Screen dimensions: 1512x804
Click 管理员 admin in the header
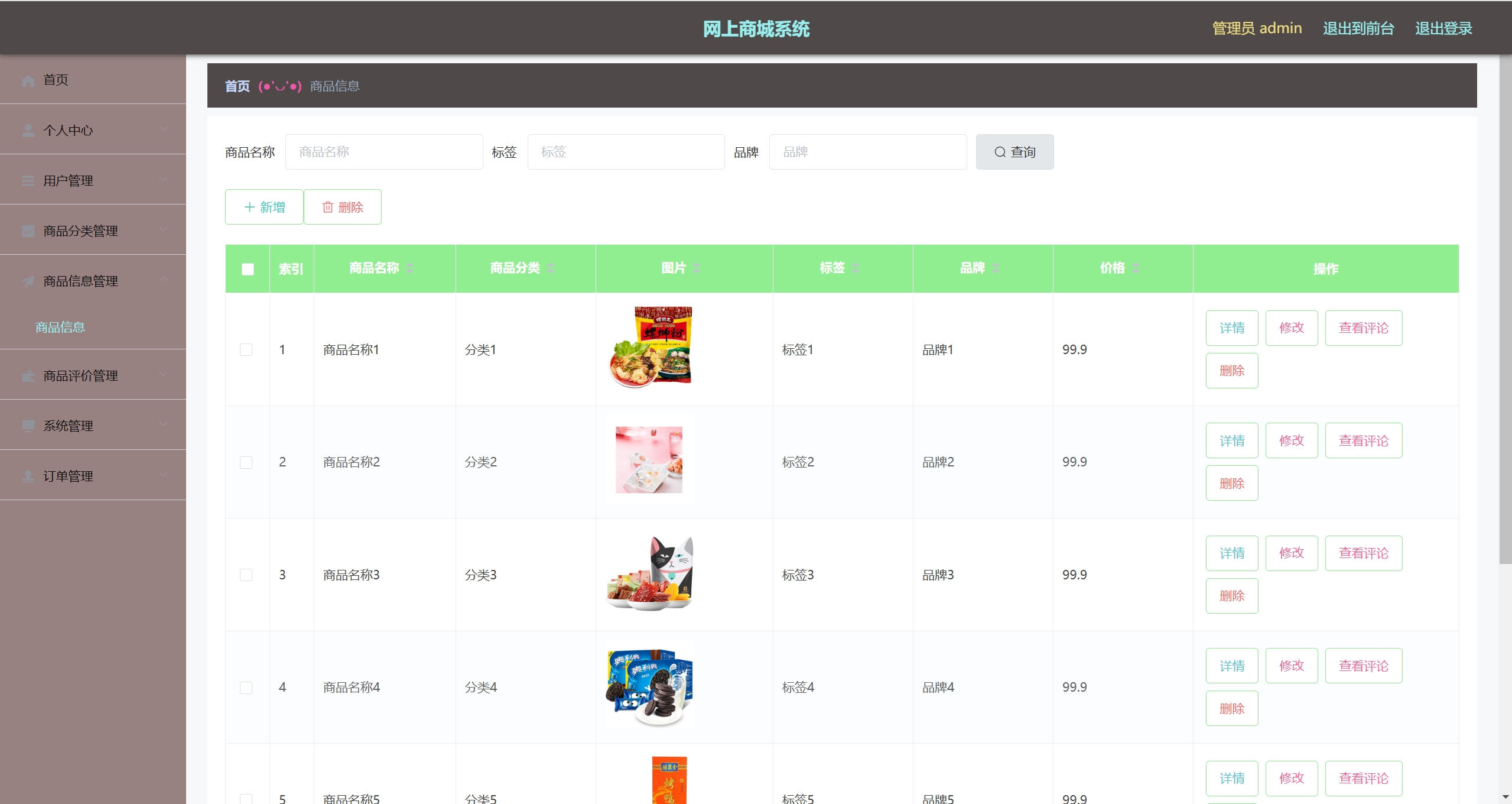1257,28
